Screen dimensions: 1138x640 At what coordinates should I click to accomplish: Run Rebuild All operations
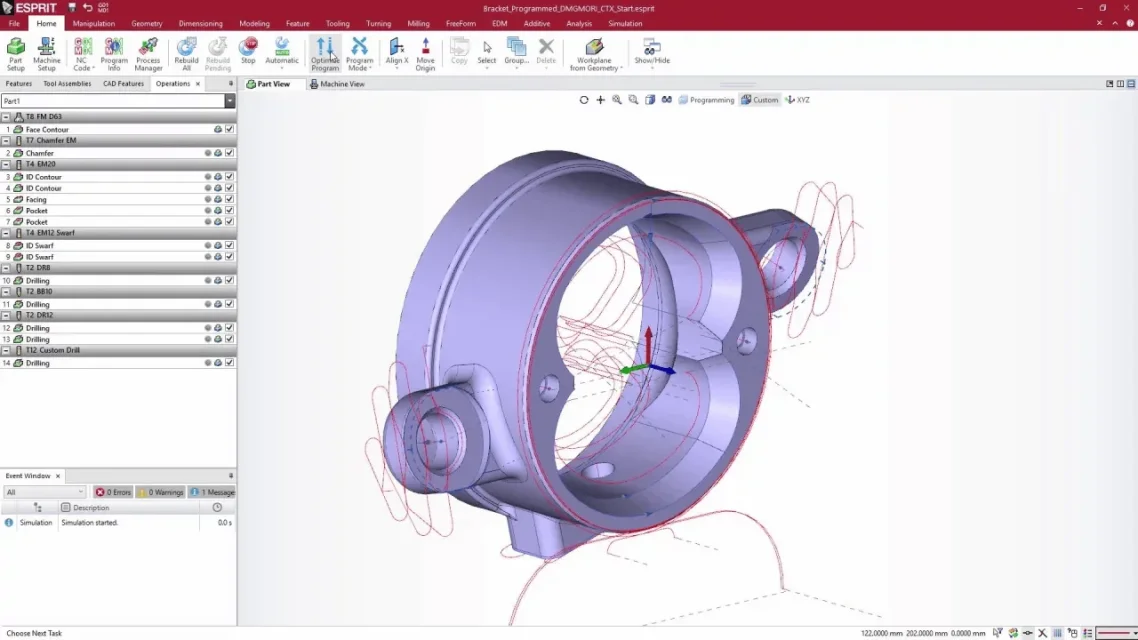tap(187, 54)
